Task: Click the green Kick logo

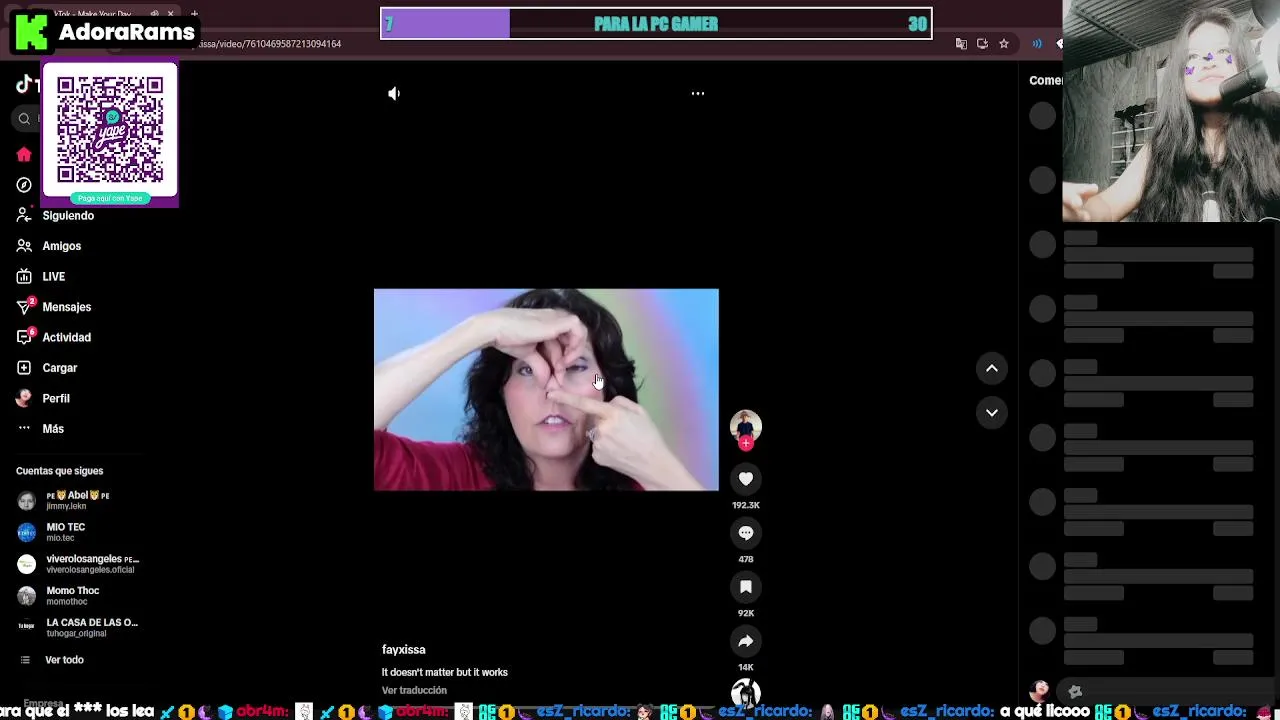Action: click(x=31, y=32)
